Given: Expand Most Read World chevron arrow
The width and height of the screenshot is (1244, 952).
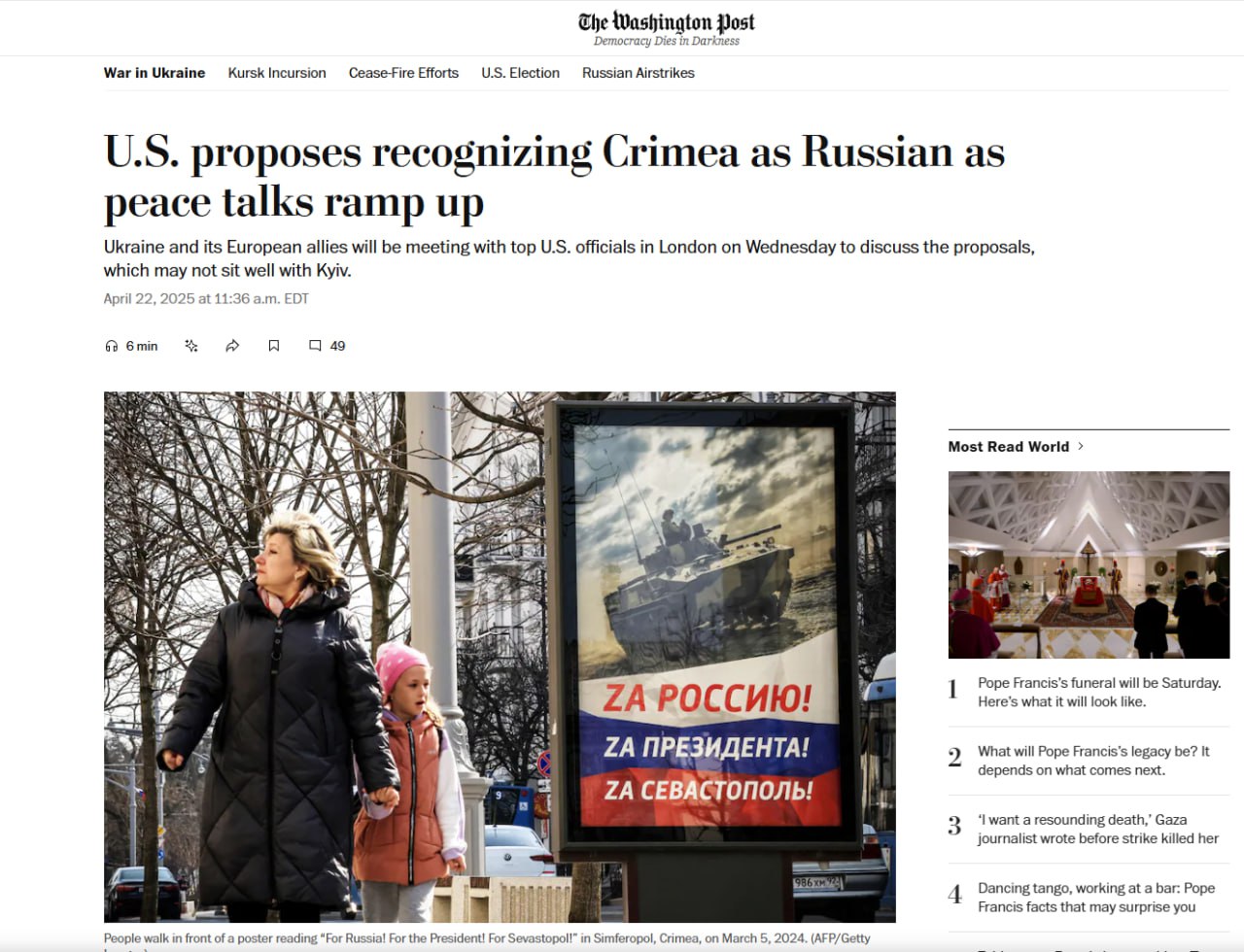Looking at the screenshot, I should coord(1081,446).
